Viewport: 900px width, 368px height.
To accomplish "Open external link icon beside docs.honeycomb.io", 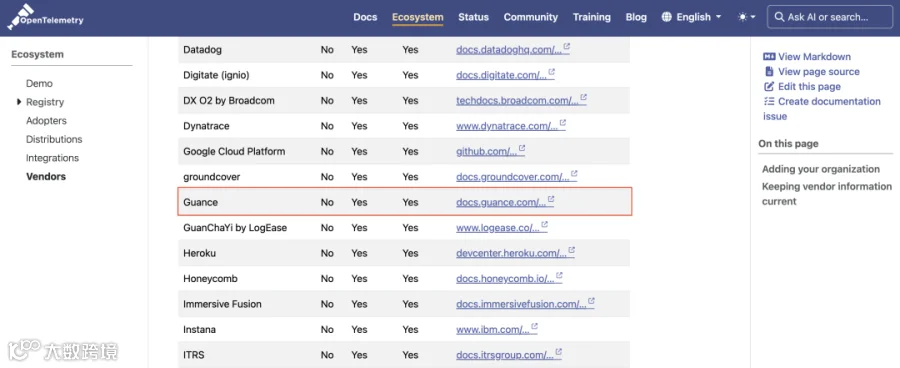I will click(559, 276).
